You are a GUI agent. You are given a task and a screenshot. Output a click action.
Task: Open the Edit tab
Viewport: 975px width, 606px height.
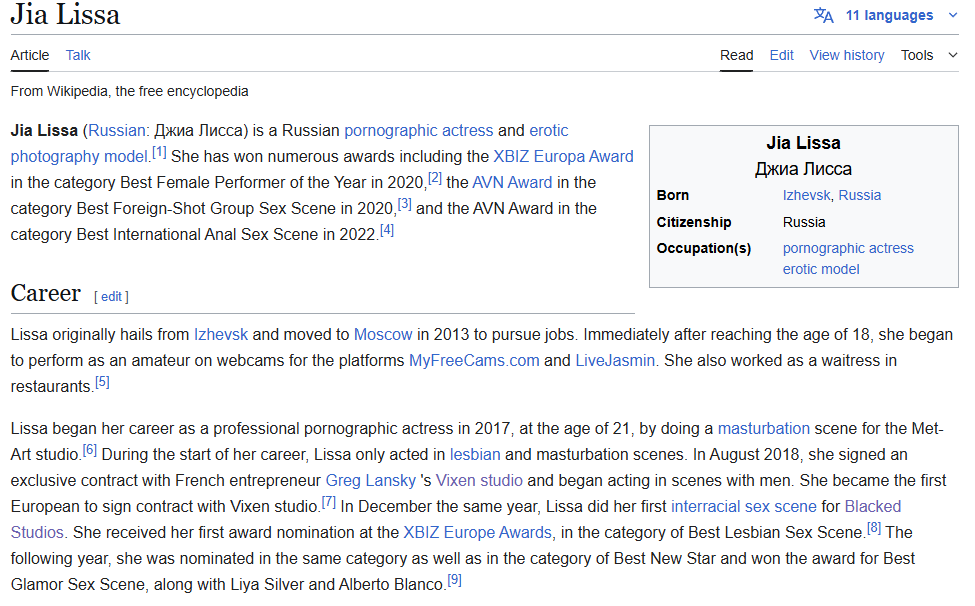pos(782,55)
